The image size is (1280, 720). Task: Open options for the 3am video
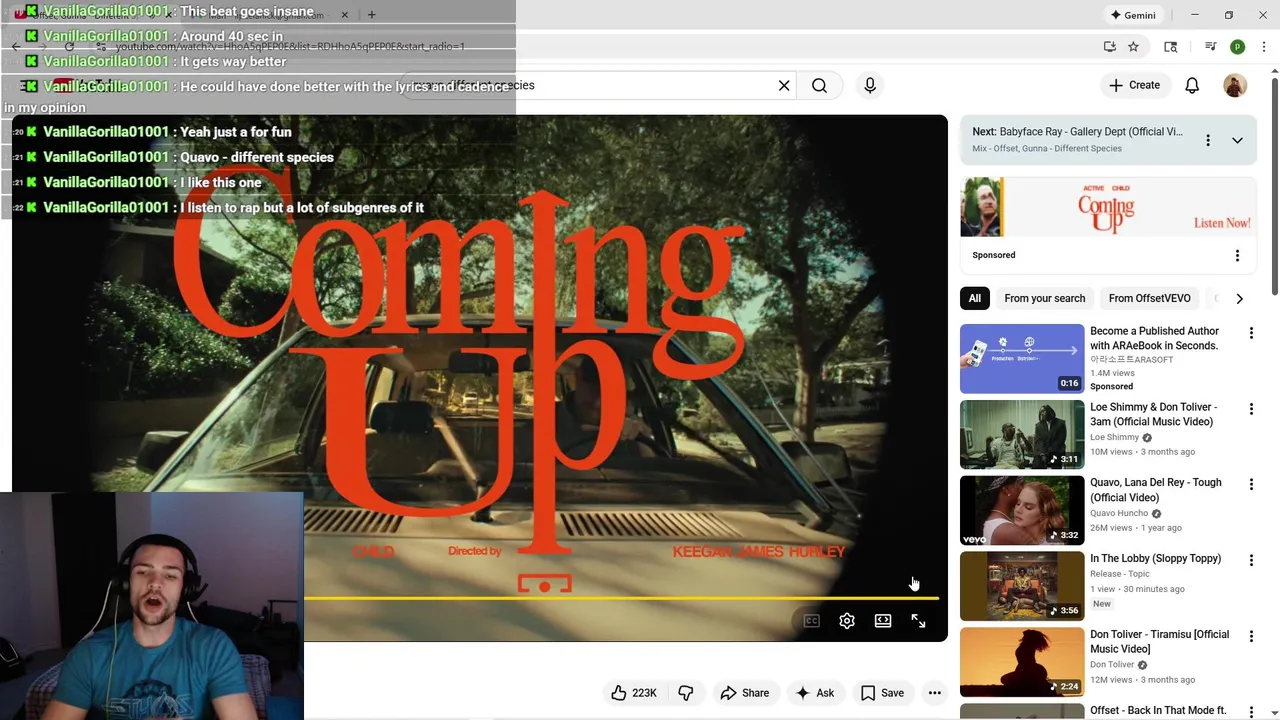(x=1251, y=409)
